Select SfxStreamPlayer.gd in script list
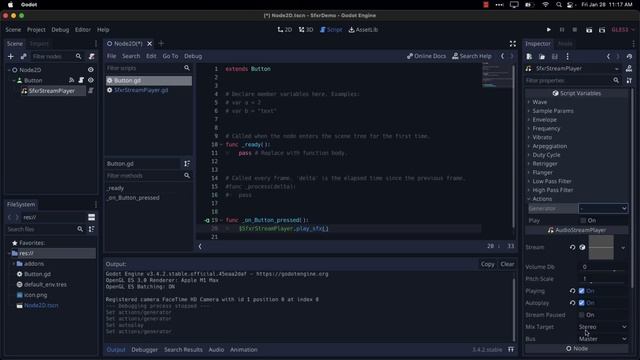 tap(141, 90)
